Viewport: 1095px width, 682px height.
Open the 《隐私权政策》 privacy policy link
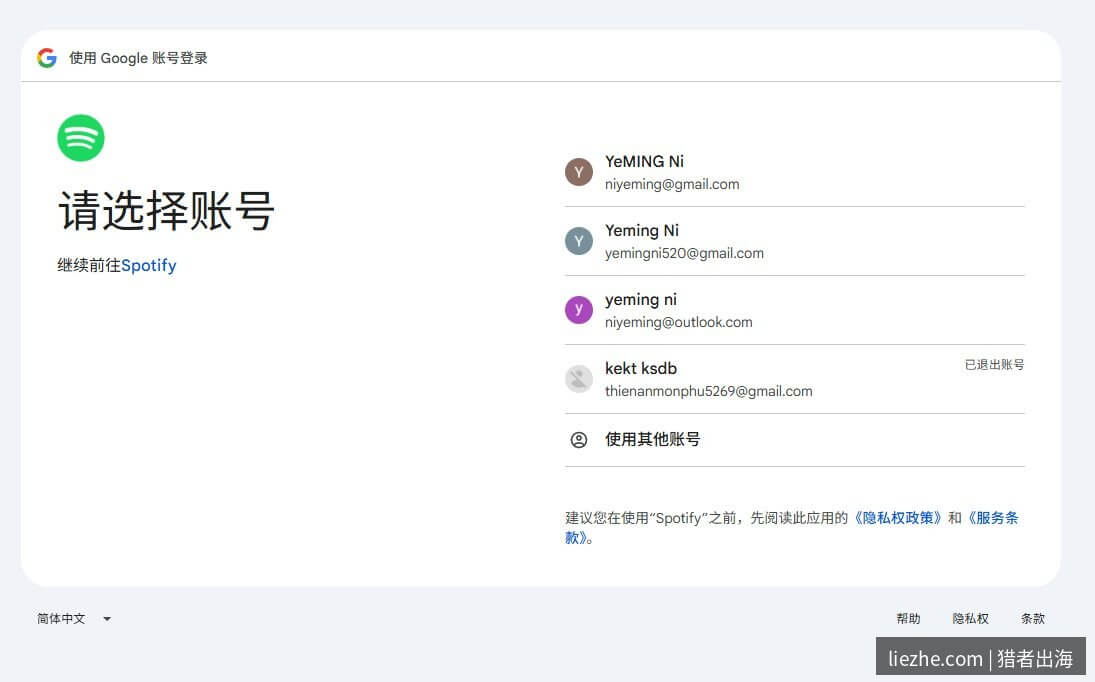click(897, 518)
